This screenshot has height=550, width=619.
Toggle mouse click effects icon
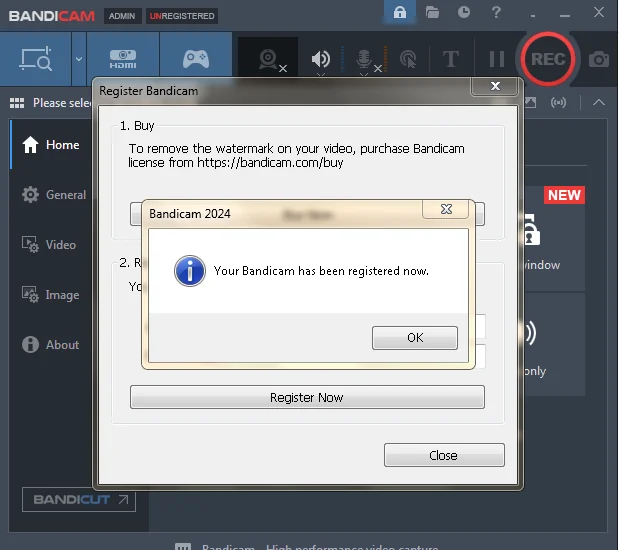click(408, 59)
